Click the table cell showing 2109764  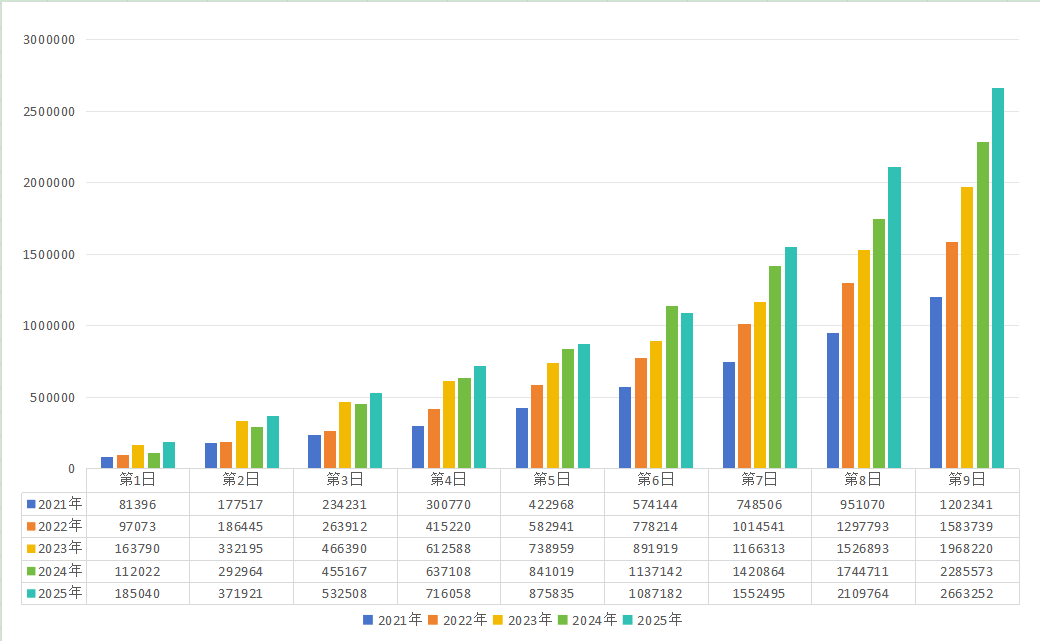coord(863,593)
